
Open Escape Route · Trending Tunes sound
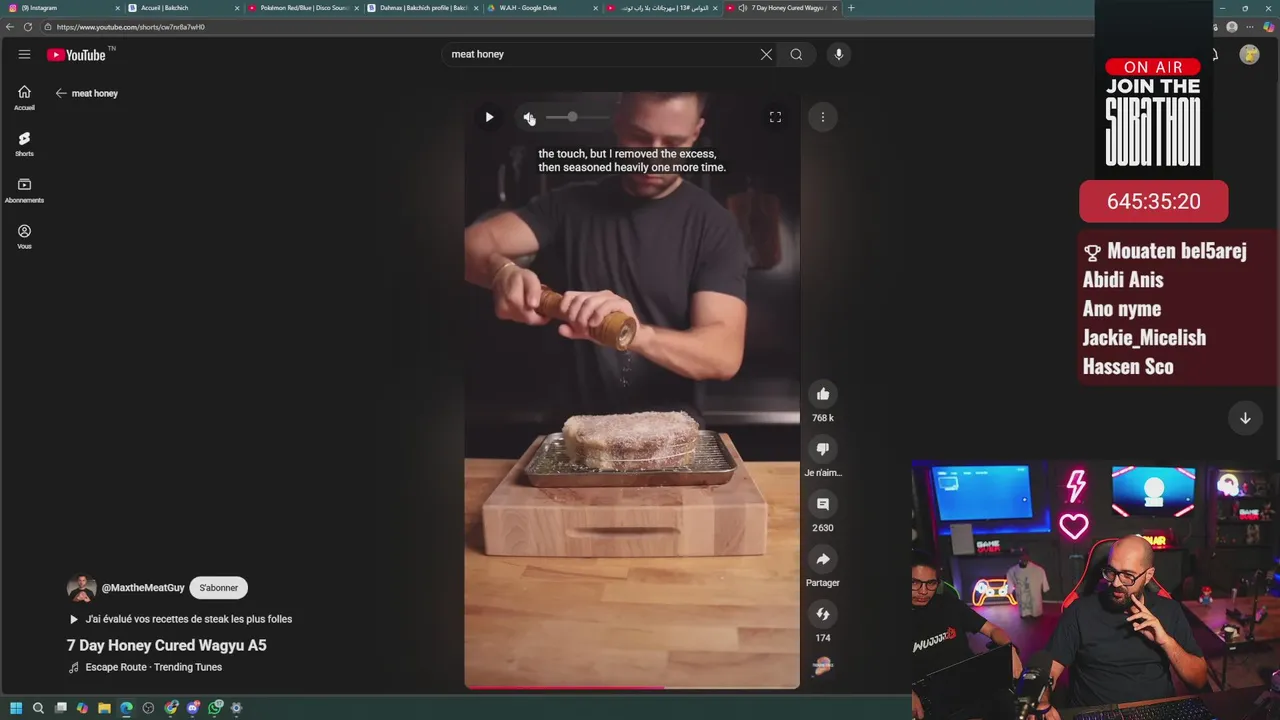pos(145,667)
